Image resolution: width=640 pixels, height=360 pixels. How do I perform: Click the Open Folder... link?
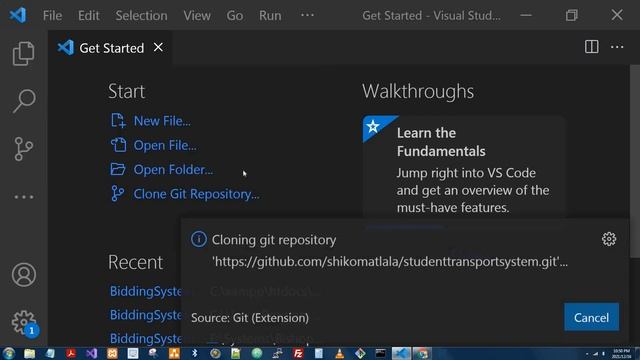173,169
